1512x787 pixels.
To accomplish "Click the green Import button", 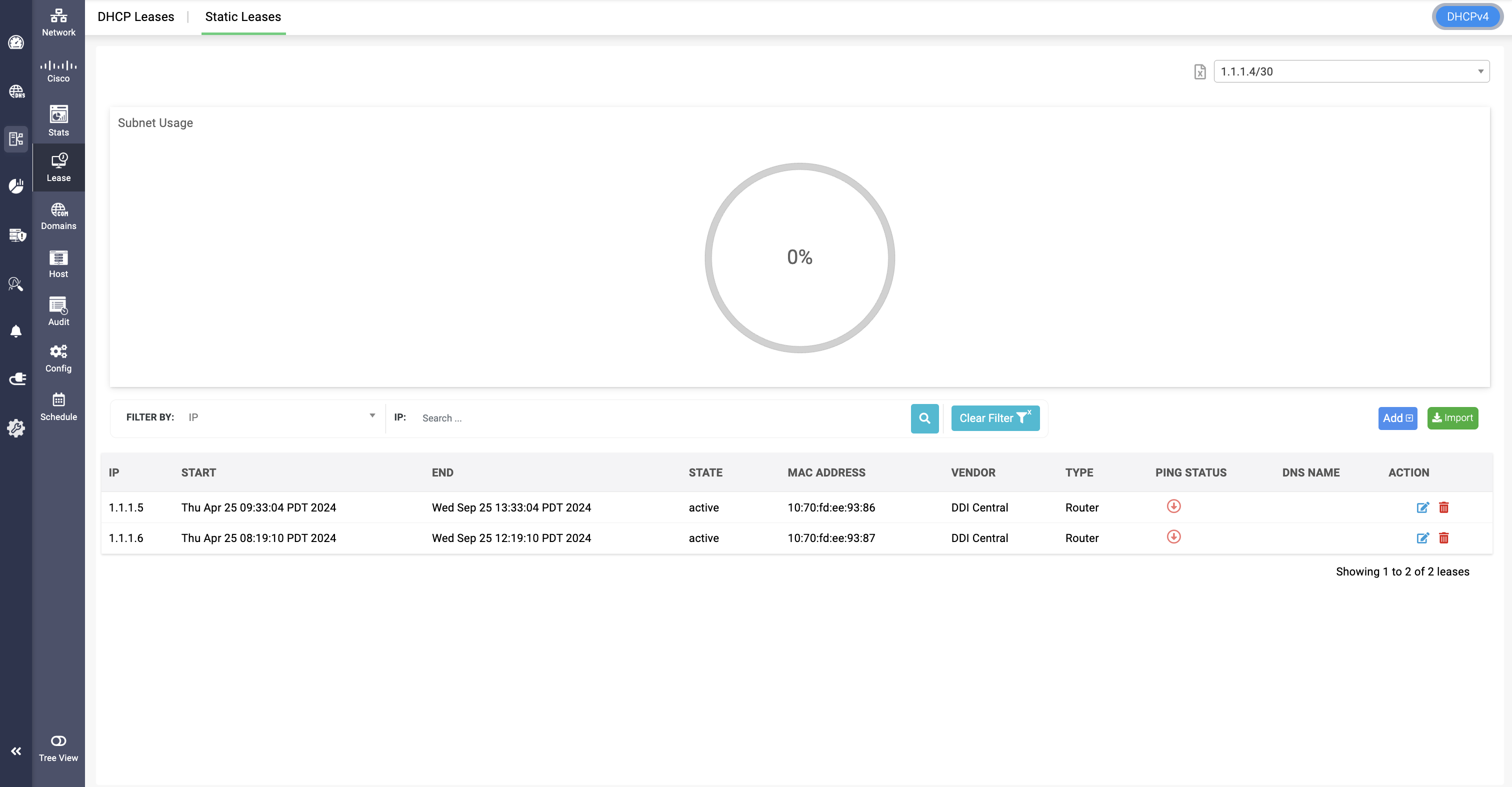I will [x=1452, y=418].
